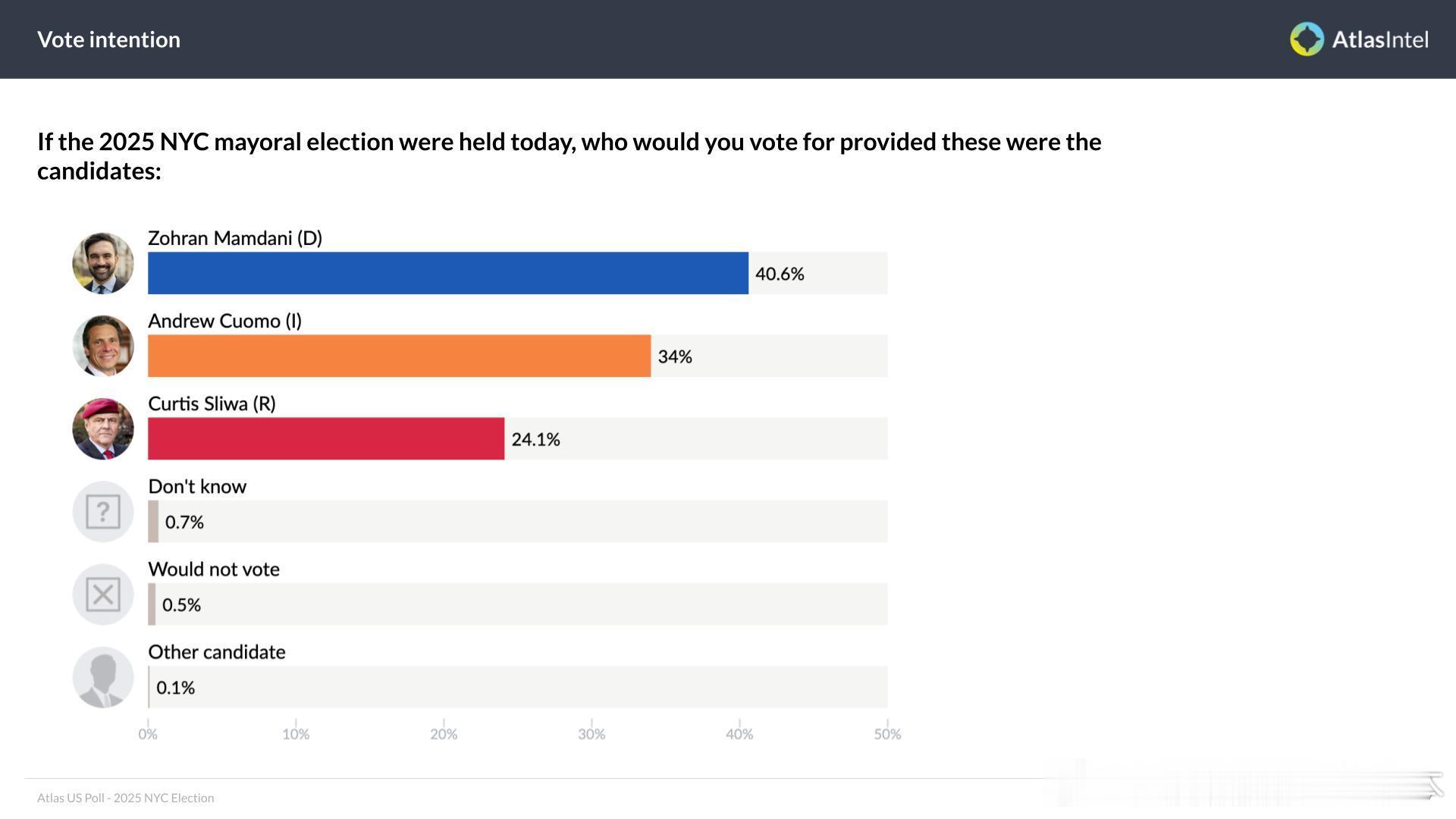The height and width of the screenshot is (819, 1456).
Task: Click the Vote intention header title
Action: click(109, 39)
